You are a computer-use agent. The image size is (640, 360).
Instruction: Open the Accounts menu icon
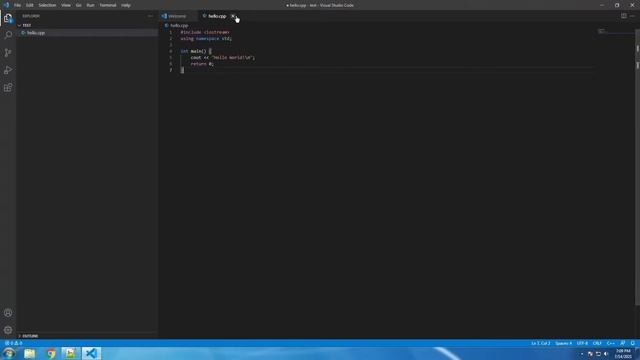coord(8,313)
